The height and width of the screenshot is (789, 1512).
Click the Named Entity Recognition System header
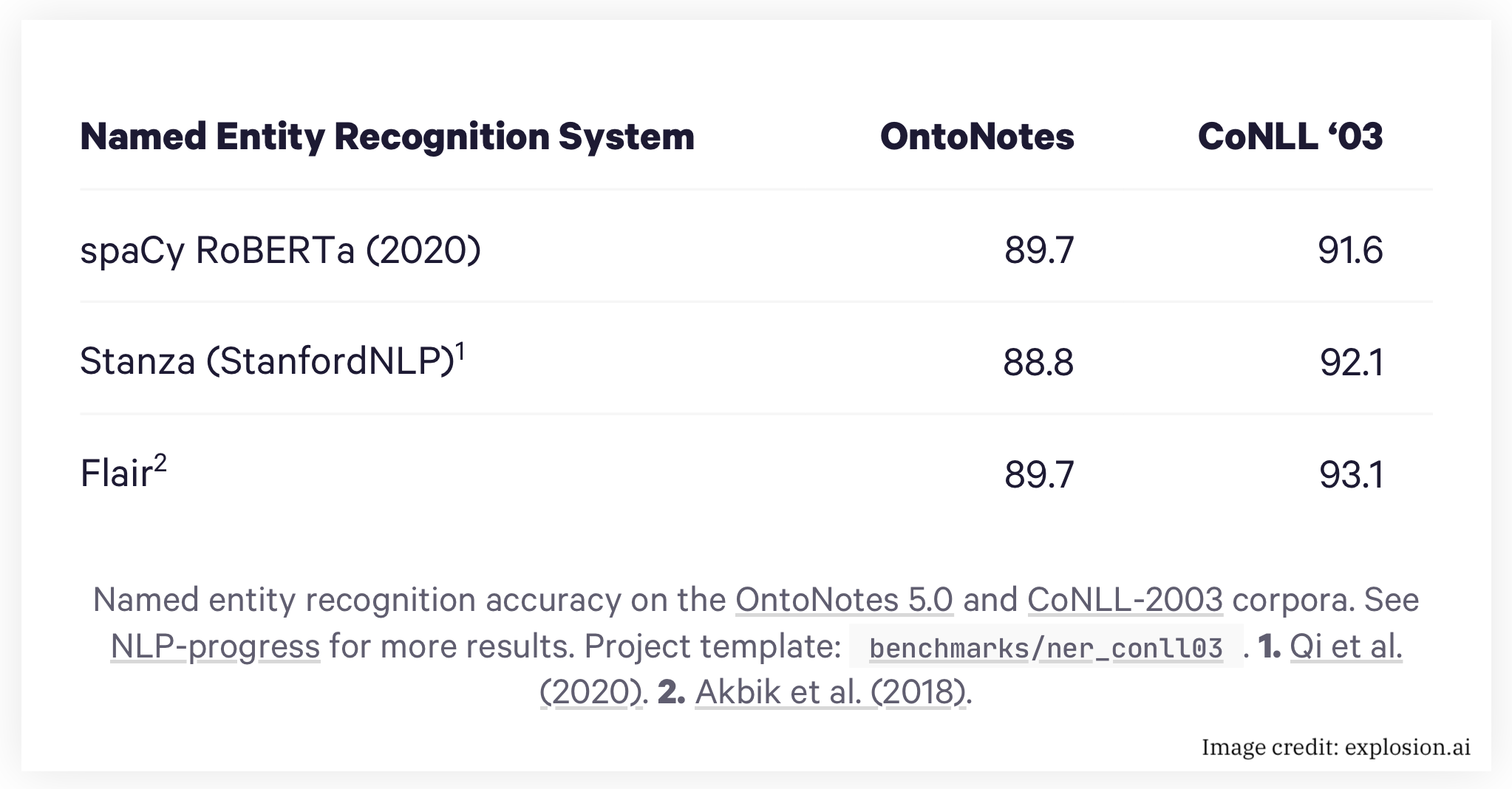[x=387, y=137]
